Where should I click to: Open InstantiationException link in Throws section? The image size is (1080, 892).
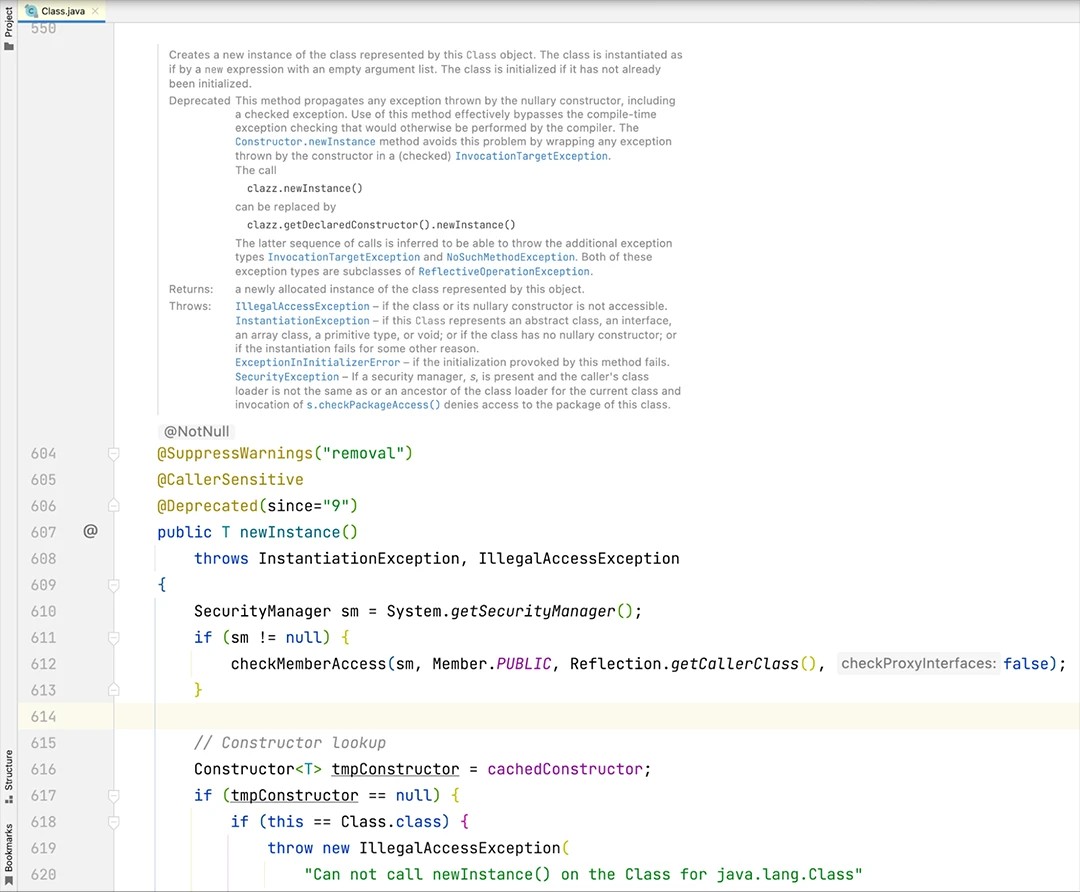point(302,321)
